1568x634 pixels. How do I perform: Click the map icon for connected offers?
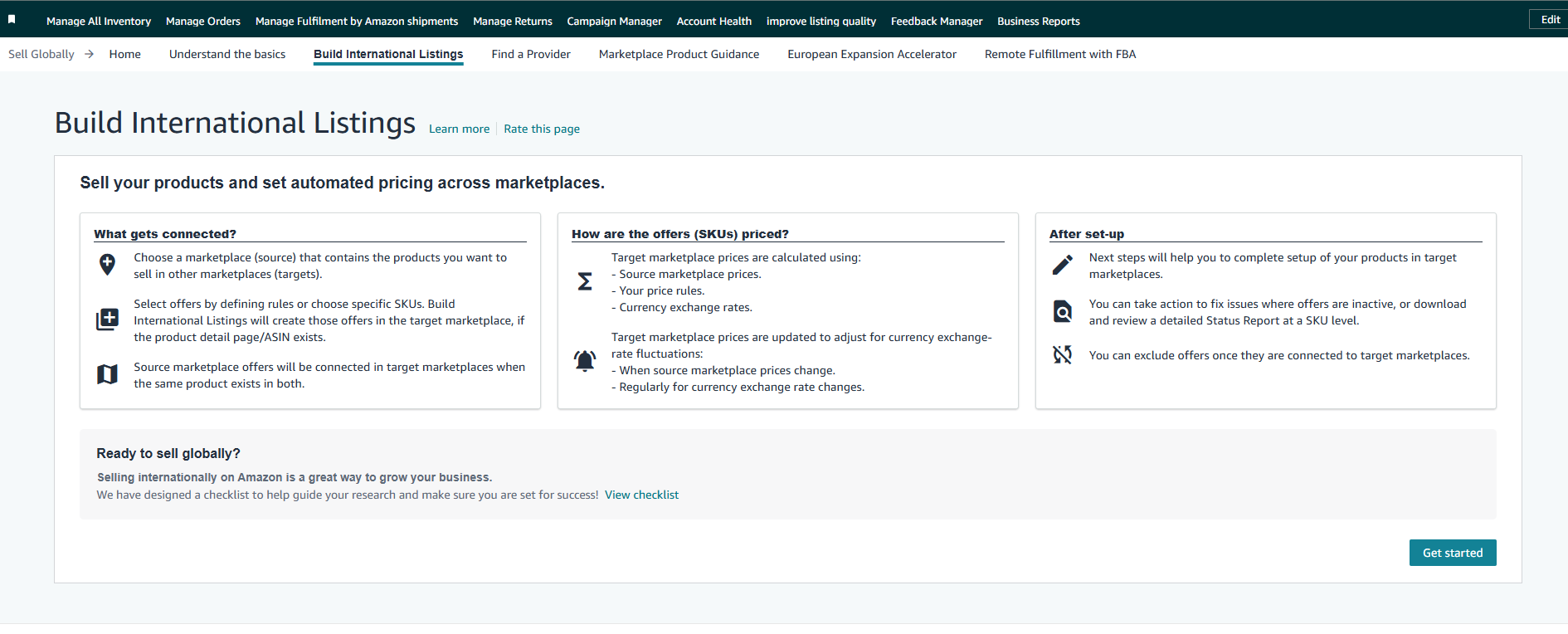pyautogui.click(x=107, y=374)
